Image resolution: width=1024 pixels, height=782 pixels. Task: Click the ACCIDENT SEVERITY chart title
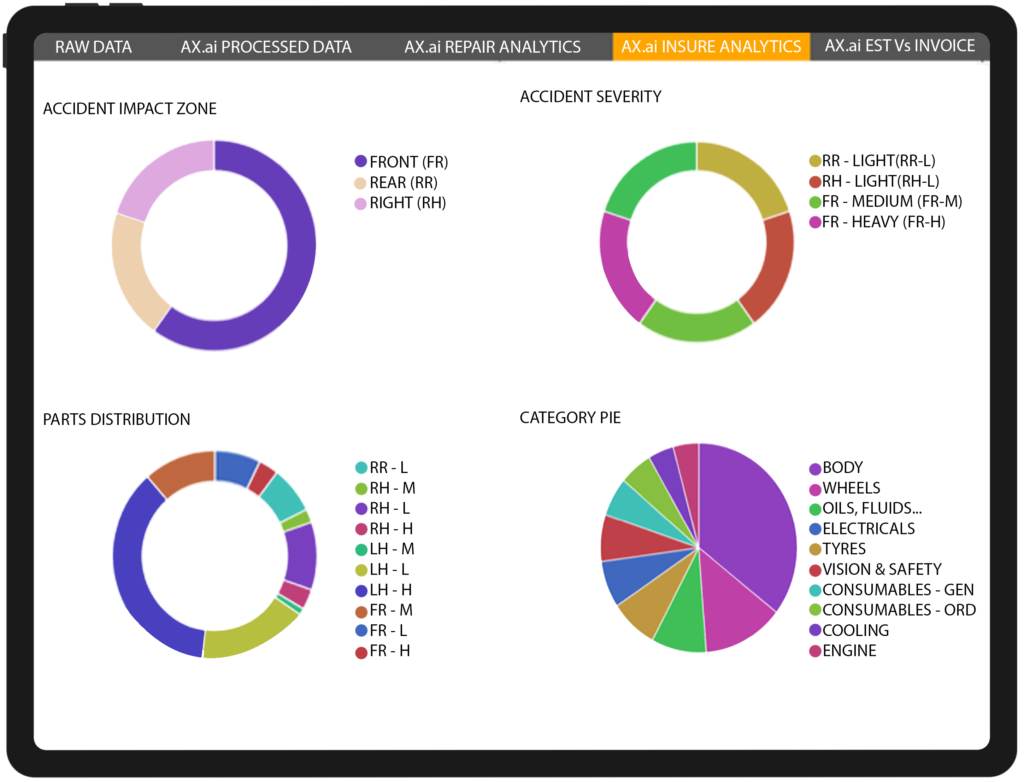coord(591,97)
